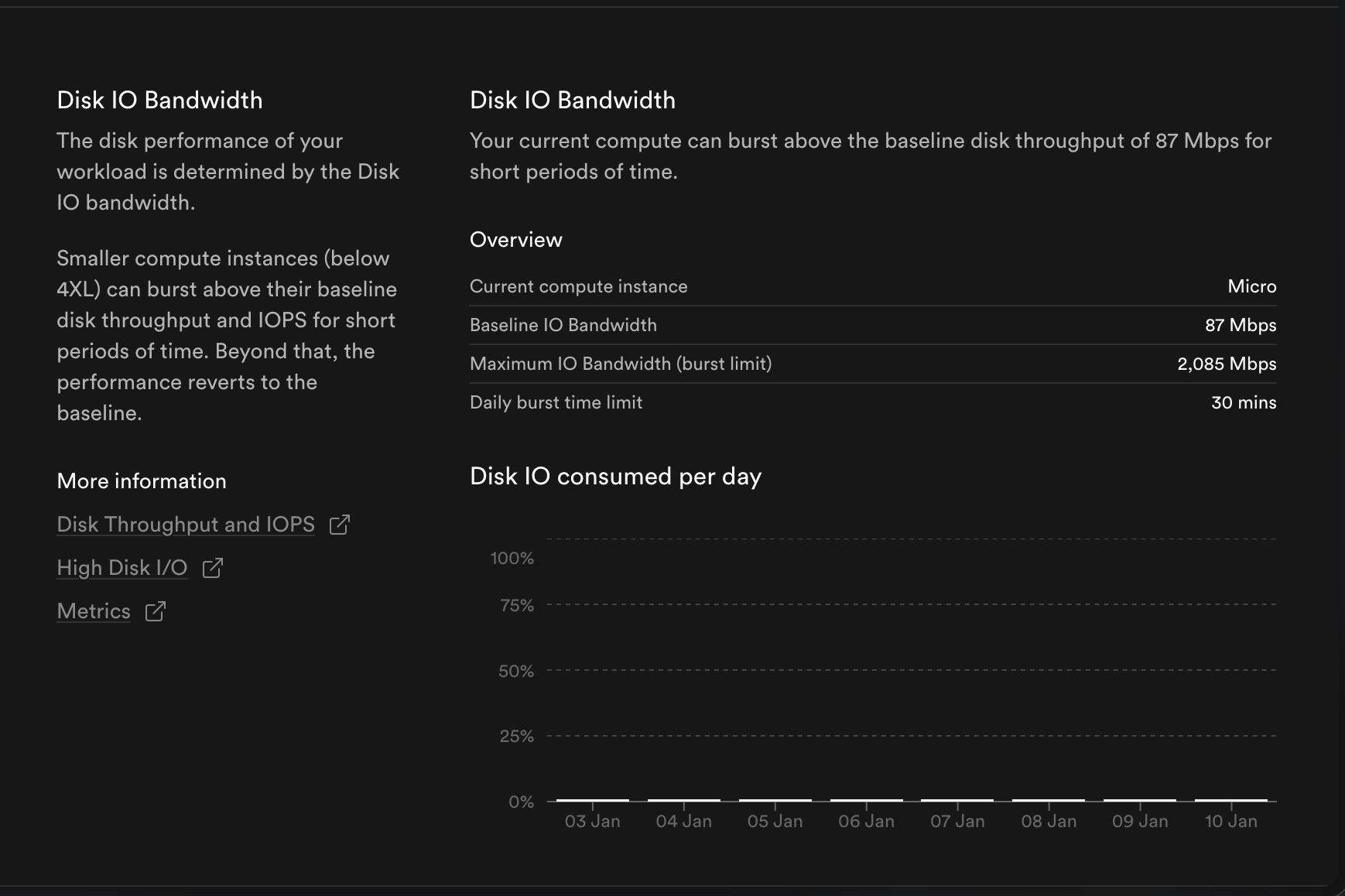Select the 10 Jan bar in chart
1345x896 pixels.
[1231, 800]
